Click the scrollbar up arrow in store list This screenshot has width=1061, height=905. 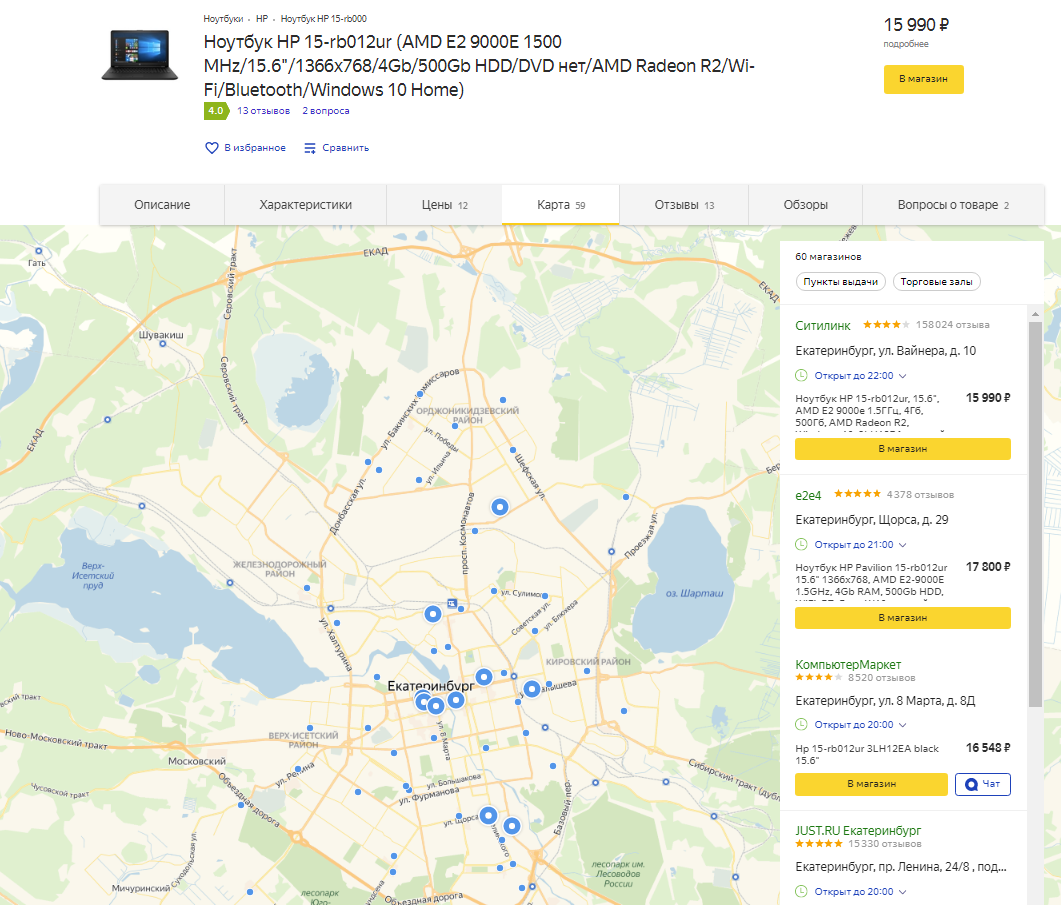(x=1035, y=314)
